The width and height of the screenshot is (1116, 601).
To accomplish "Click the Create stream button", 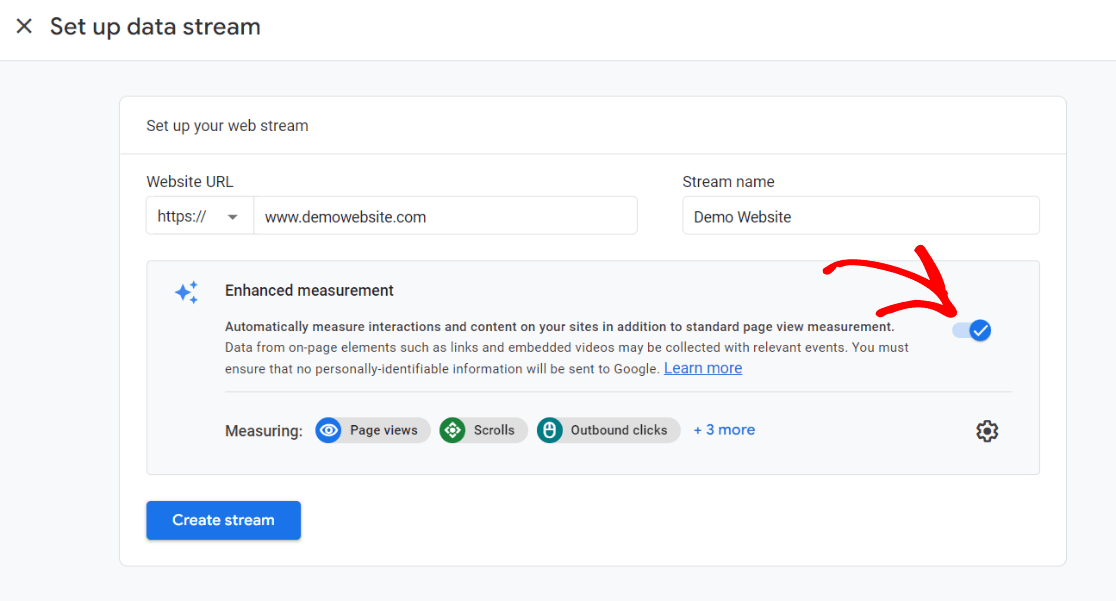I will click(223, 520).
